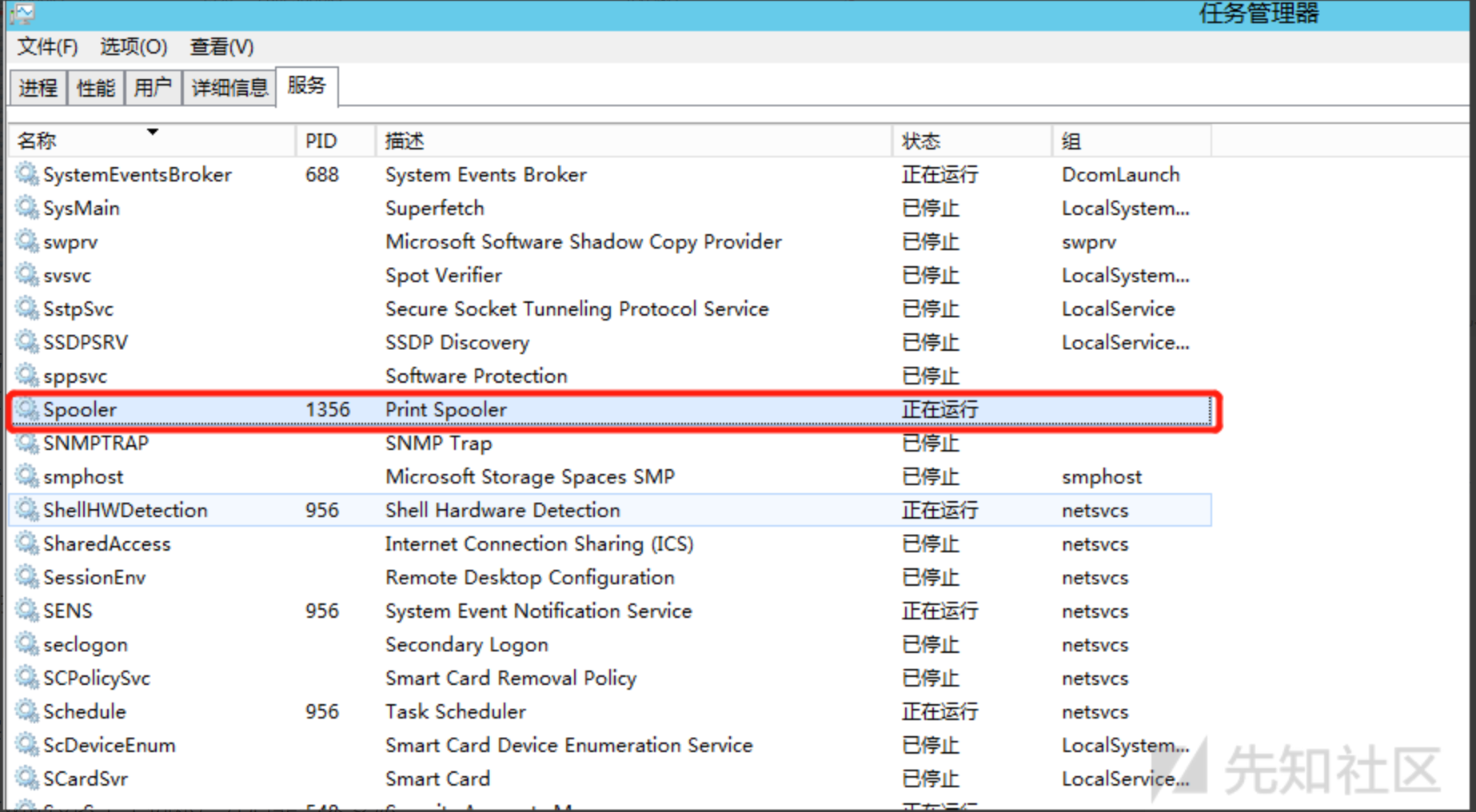Click the 描述 column header

405,141
